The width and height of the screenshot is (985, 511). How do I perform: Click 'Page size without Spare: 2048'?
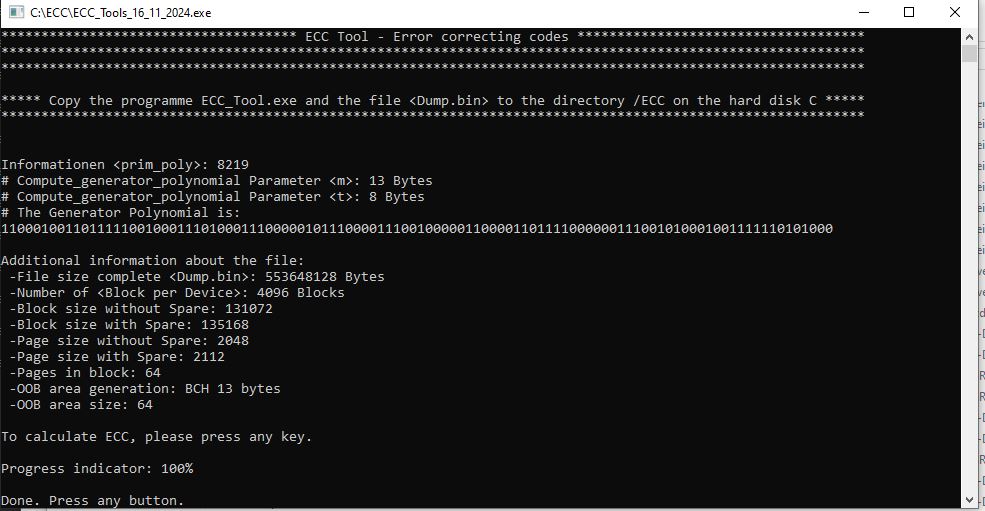129,341
